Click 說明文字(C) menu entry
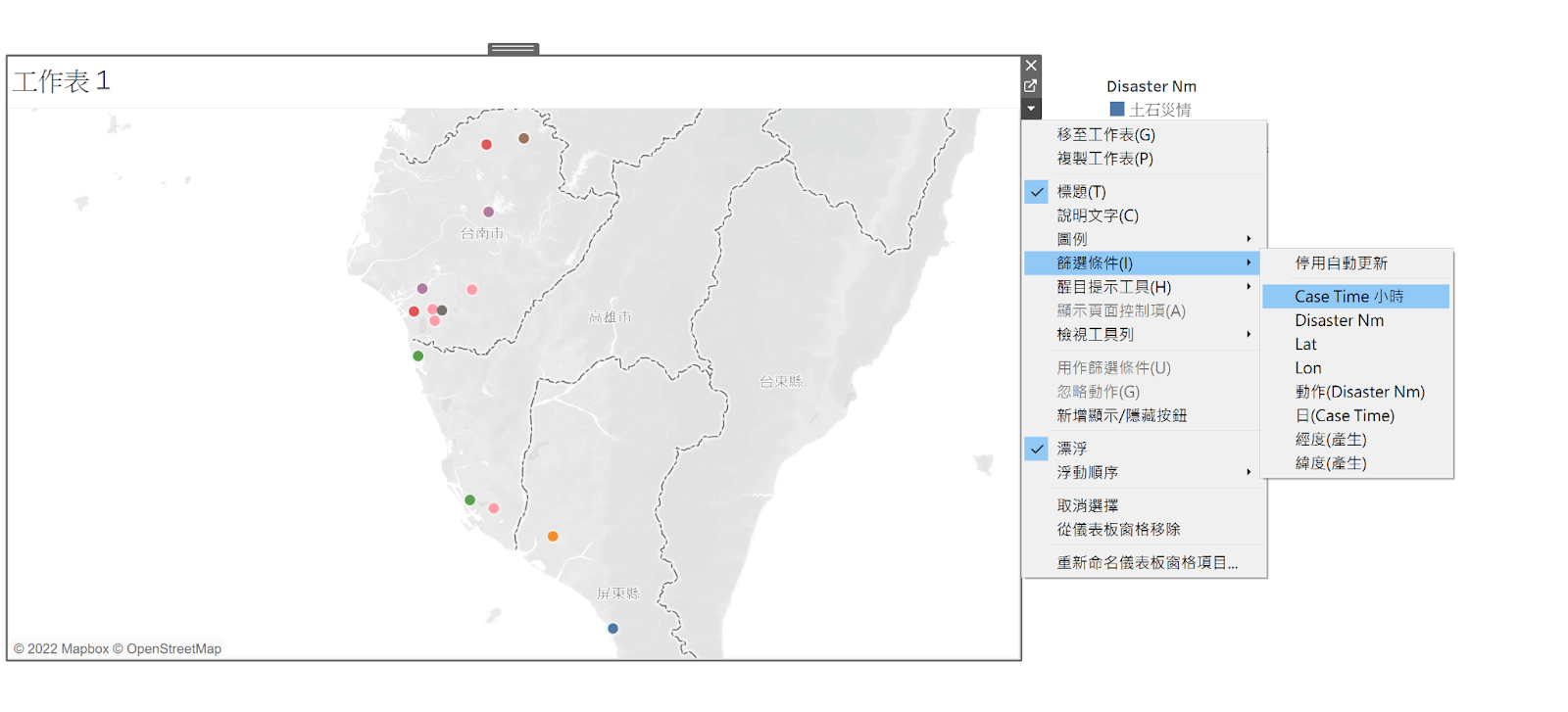This screenshot has height=712, width=1568. coord(1142,215)
